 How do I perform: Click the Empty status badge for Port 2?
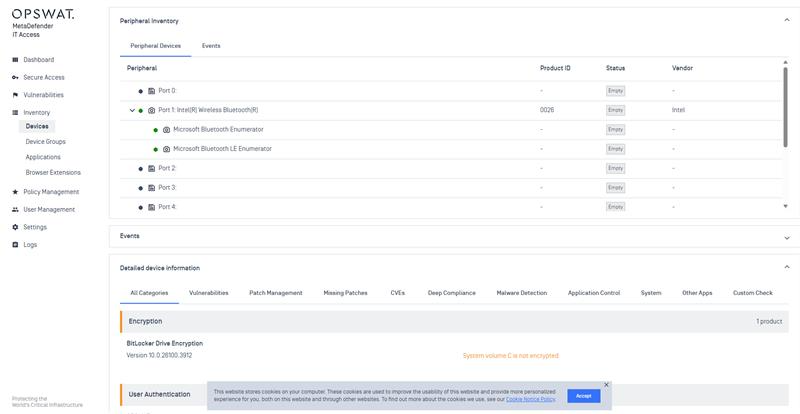[x=615, y=168]
